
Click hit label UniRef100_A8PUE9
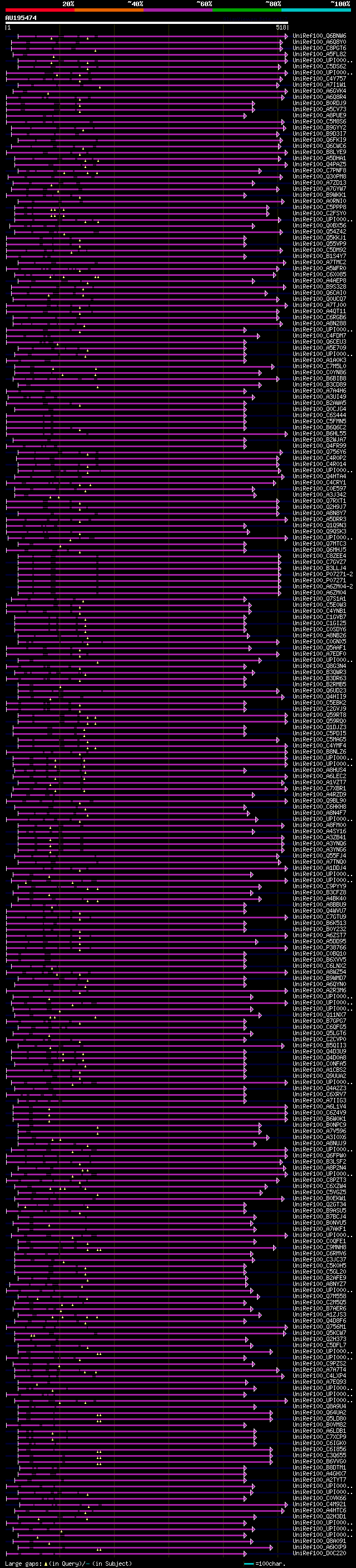pos(319,116)
